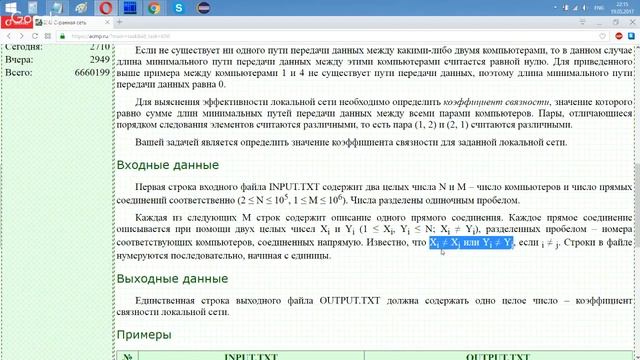
Task: Show hidden system tray icons
Action: (x=555, y=8)
